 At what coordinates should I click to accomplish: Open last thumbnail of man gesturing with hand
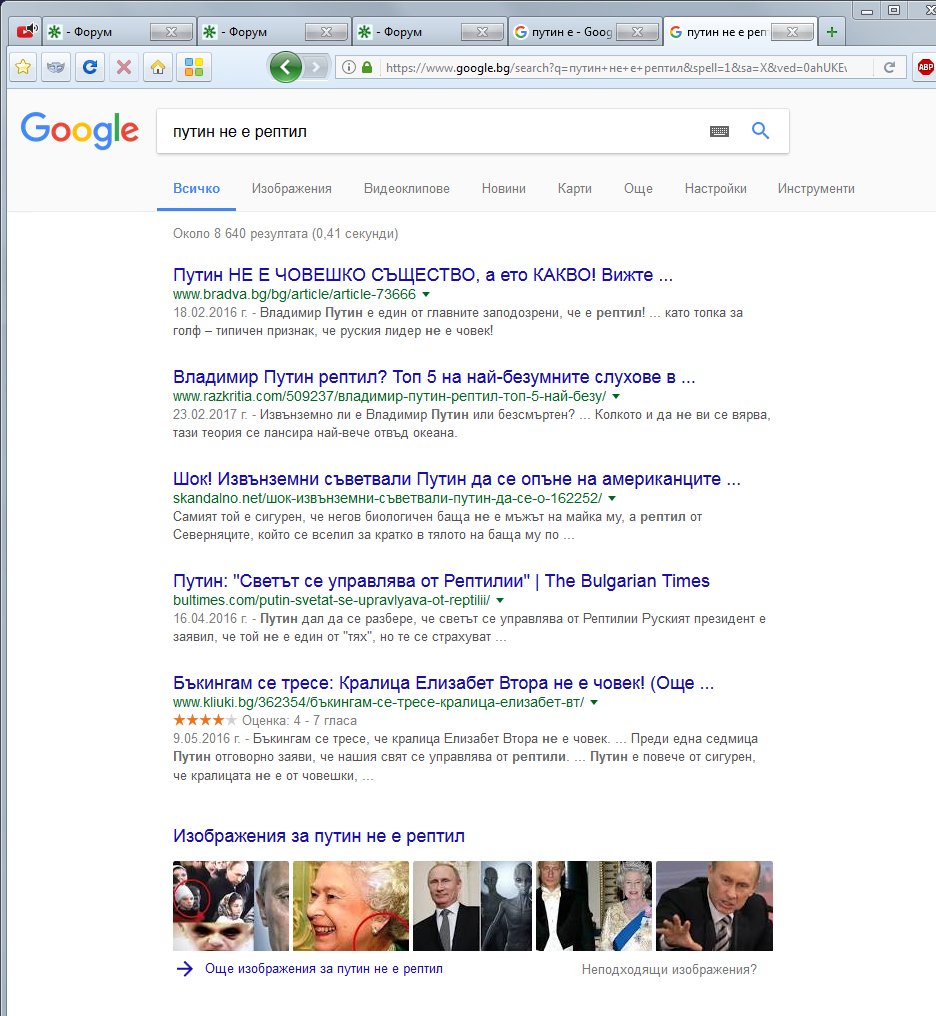click(x=714, y=906)
